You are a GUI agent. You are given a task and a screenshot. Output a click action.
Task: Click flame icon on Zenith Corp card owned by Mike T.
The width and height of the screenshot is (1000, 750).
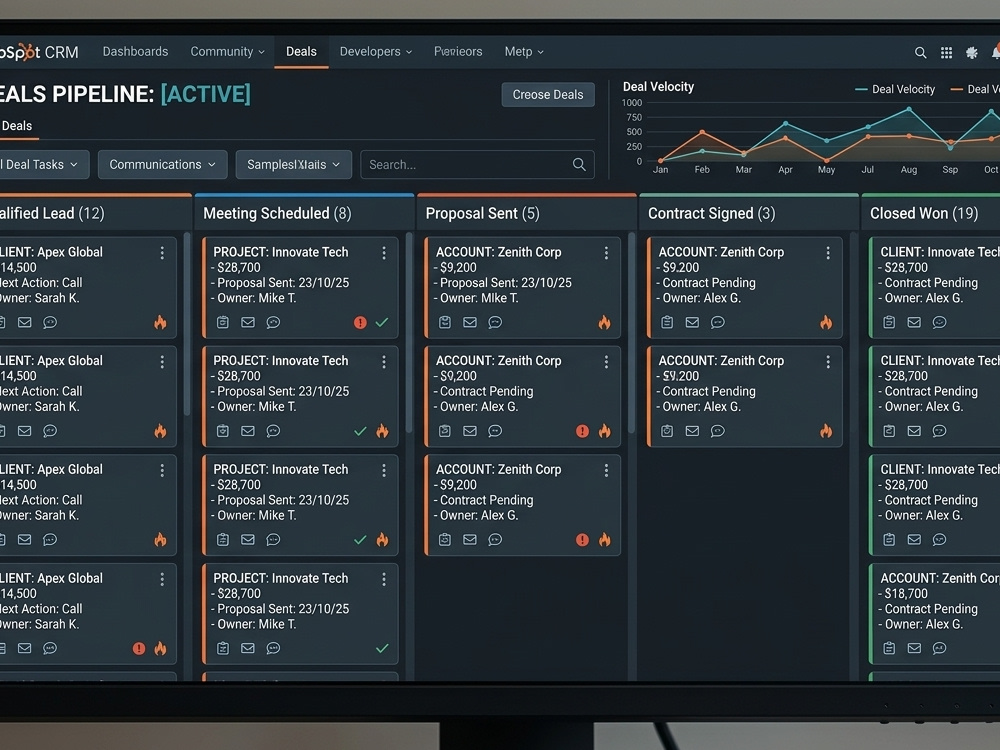tap(605, 322)
